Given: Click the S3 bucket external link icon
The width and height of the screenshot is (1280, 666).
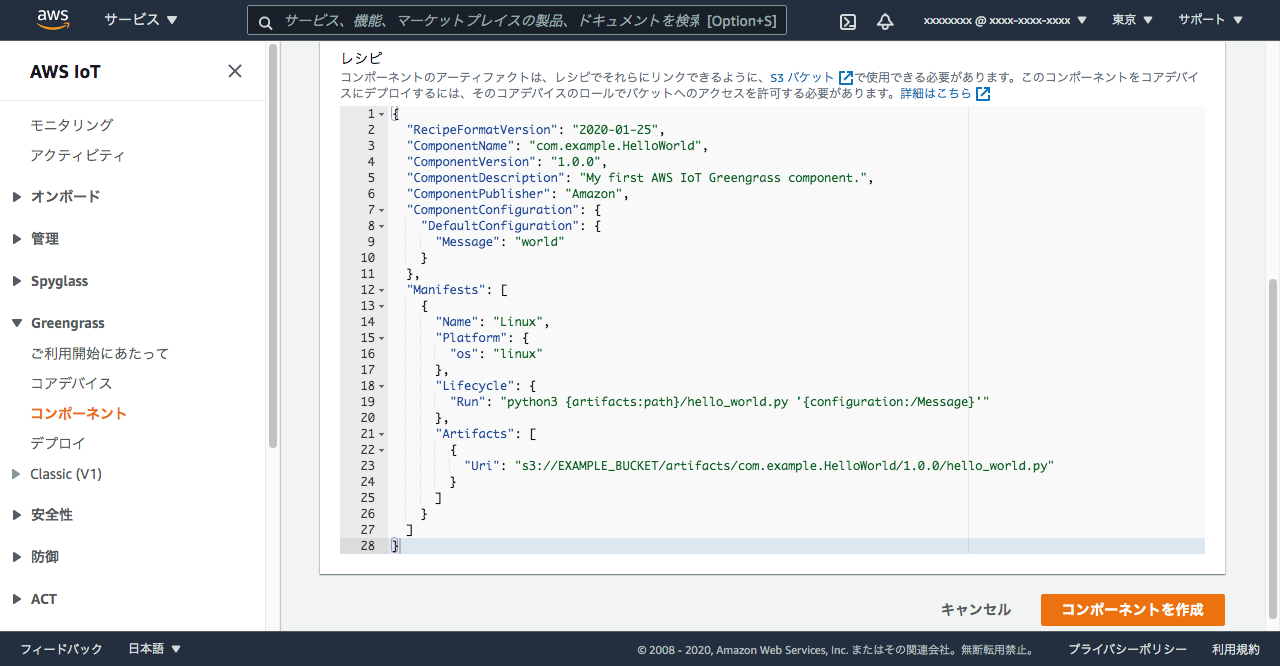Looking at the screenshot, I should (846, 78).
